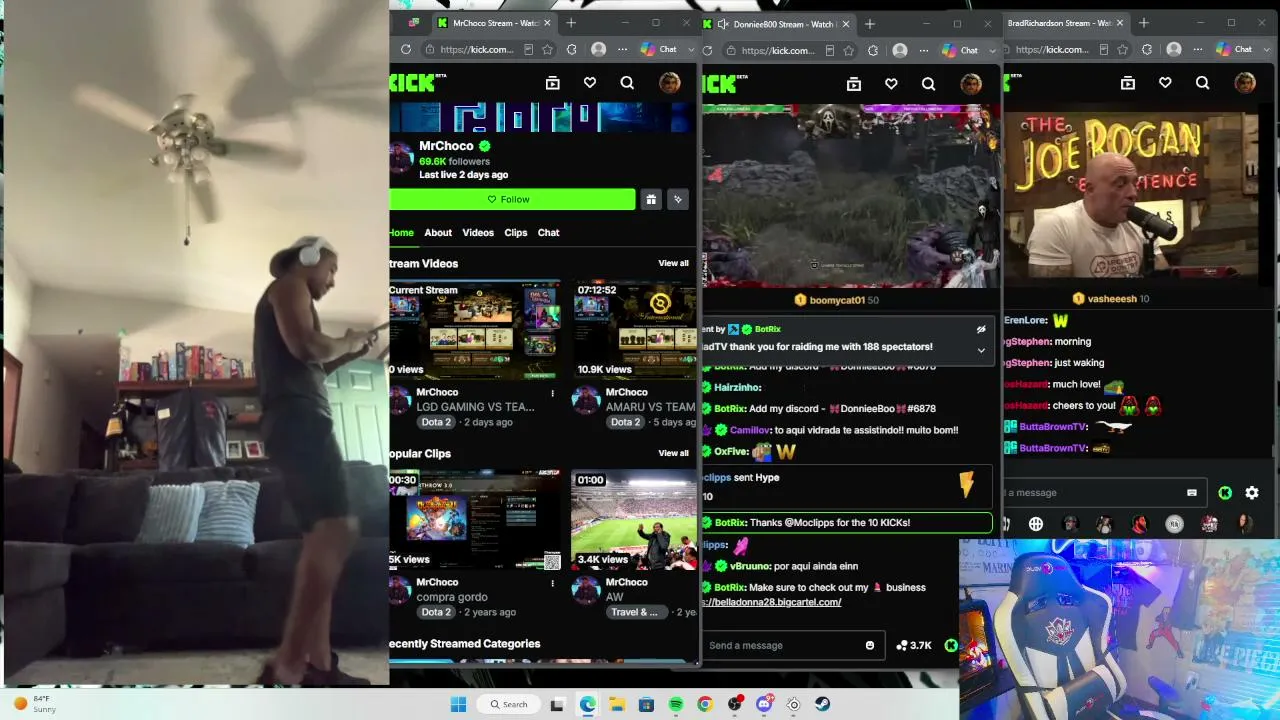Open the globe emote category in BradRichardson chat
Screen dimensions: 1280x720
pyautogui.click(x=1036, y=524)
